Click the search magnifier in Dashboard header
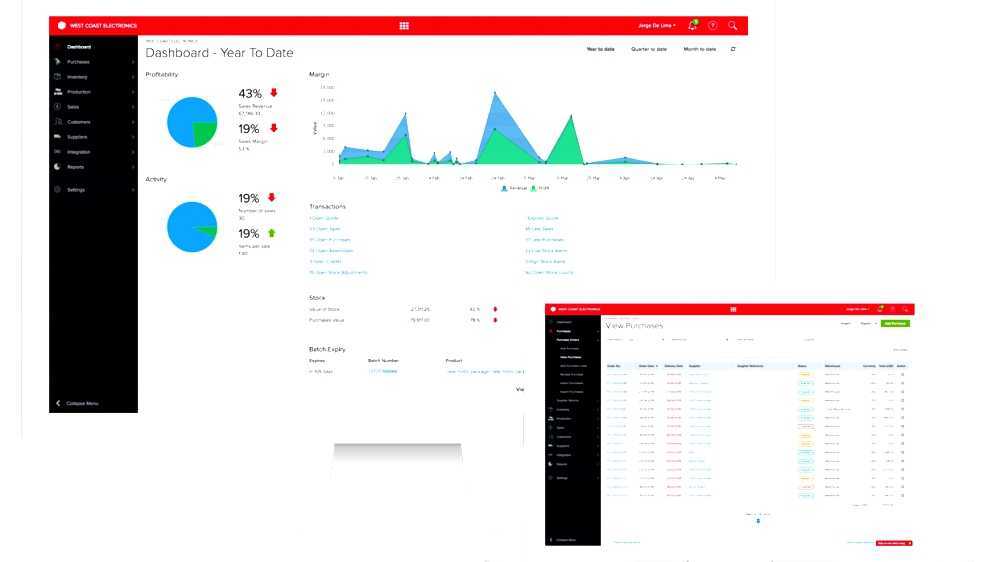This screenshot has width=1000, height=562. point(733,26)
